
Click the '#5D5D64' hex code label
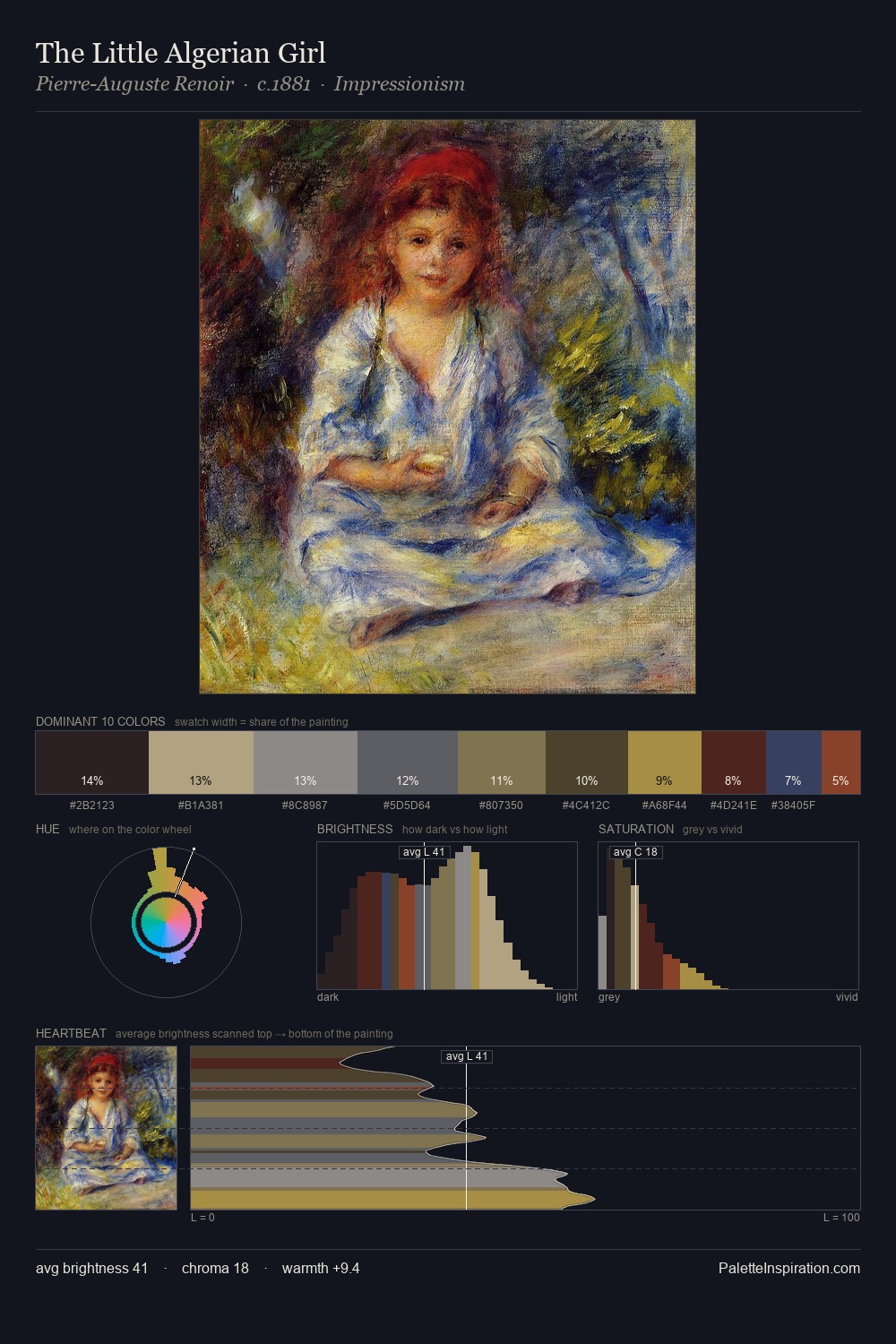point(408,805)
